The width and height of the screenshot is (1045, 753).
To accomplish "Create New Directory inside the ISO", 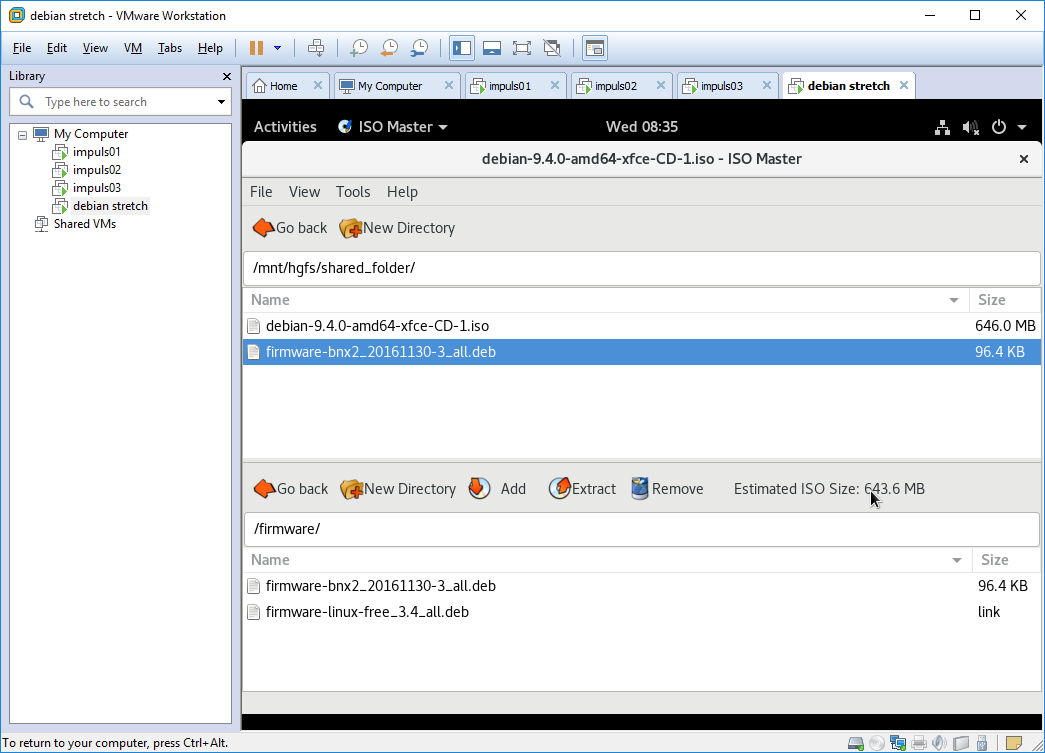I will click(x=398, y=489).
